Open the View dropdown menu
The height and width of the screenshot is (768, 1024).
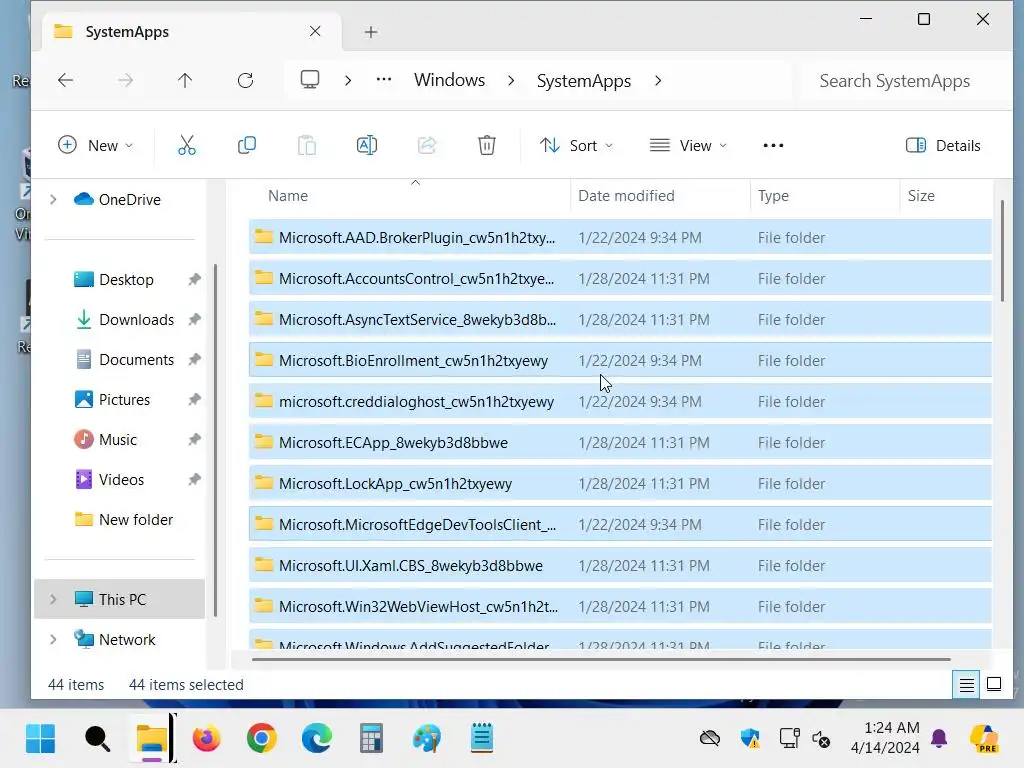[x=688, y=145]
